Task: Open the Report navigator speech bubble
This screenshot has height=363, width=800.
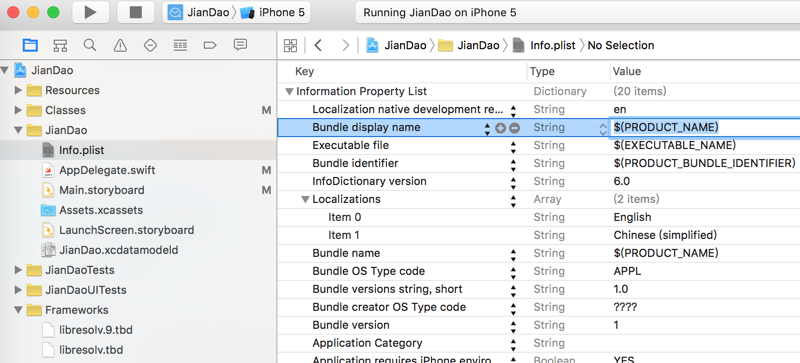Action: (240, 45)
